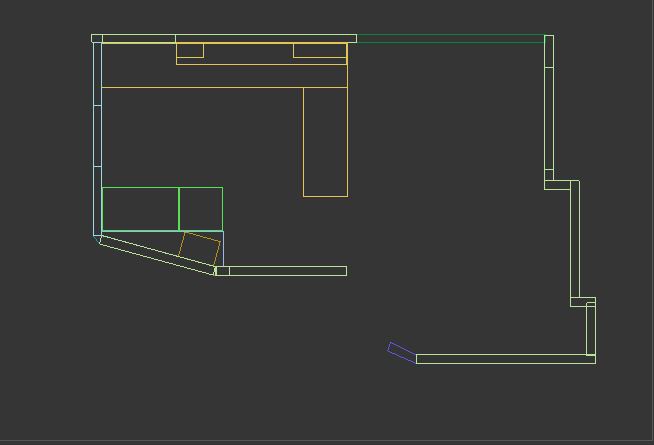
Task: Select the middle right vertical wall segment
Action: (x=575, y=240)
